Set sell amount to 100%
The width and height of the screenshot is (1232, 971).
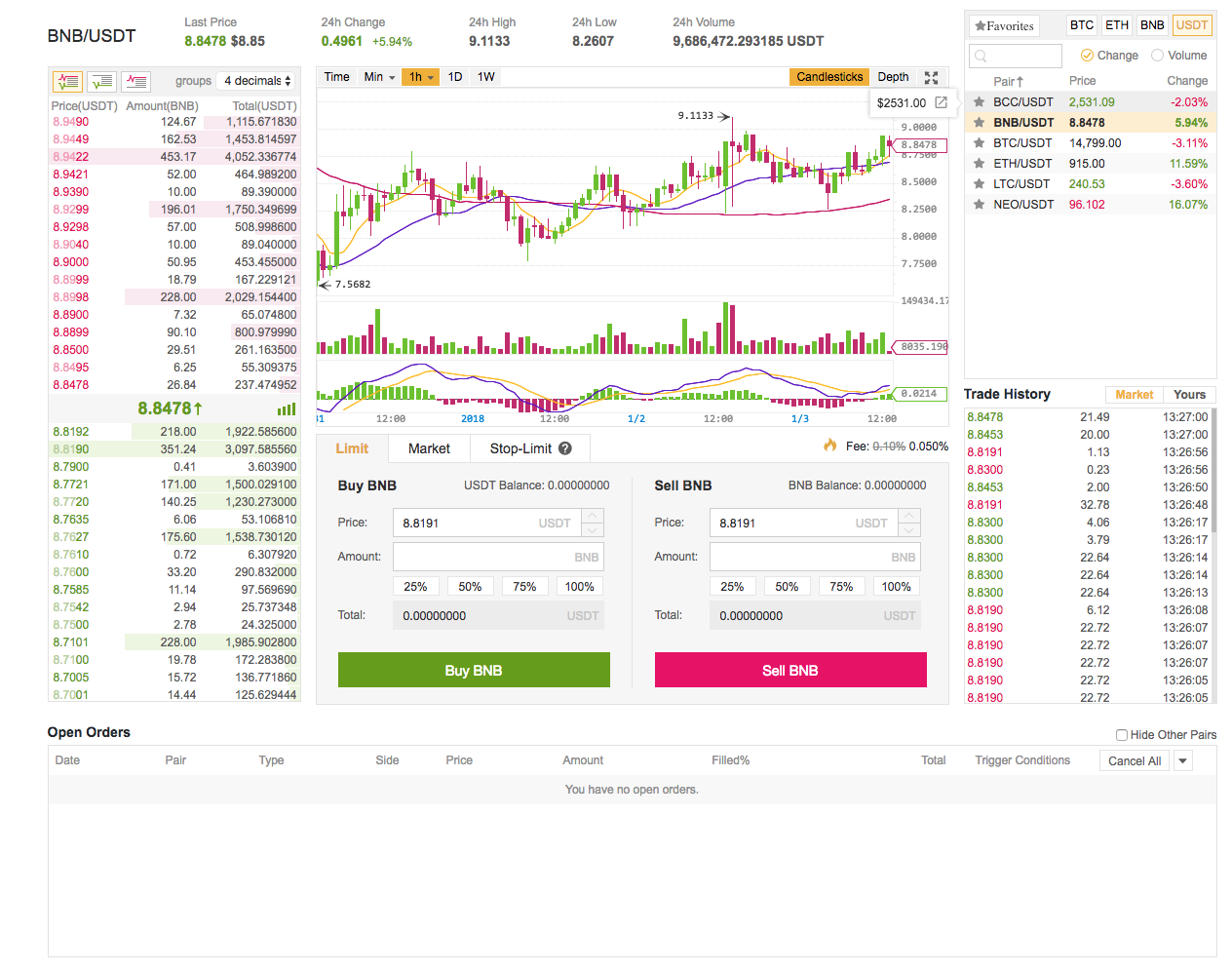pos(896,587)
